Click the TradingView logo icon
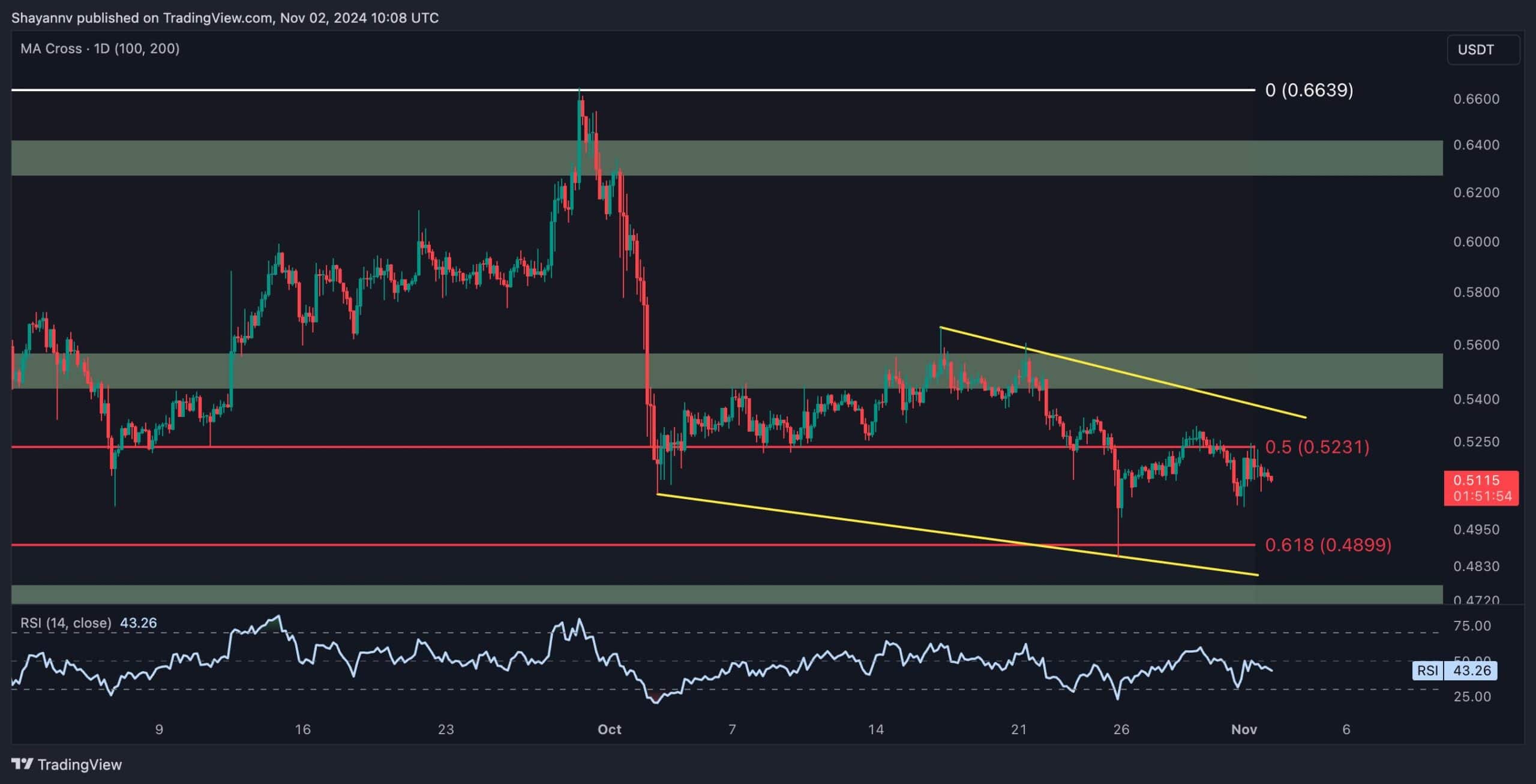Viewport: 1536px width, 784px height. tap(22, 764)
